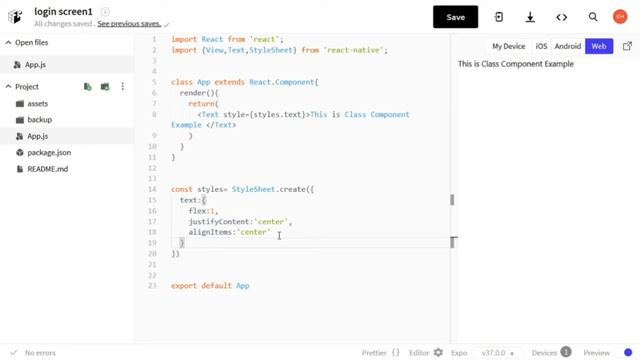Click the login screen1 project title
640x360 pixels.
click(x=63, y=11)
